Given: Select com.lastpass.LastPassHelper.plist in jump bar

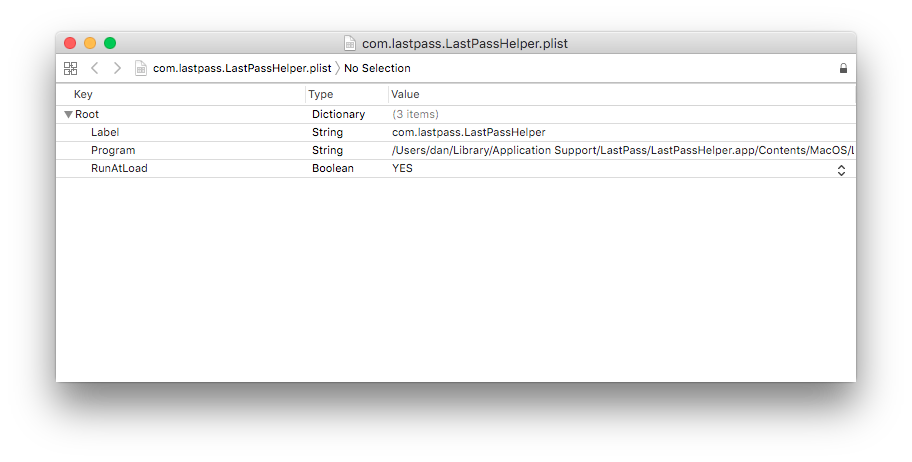Looking at the screenshot, I should pyautogui.click(x=242, y=68).
